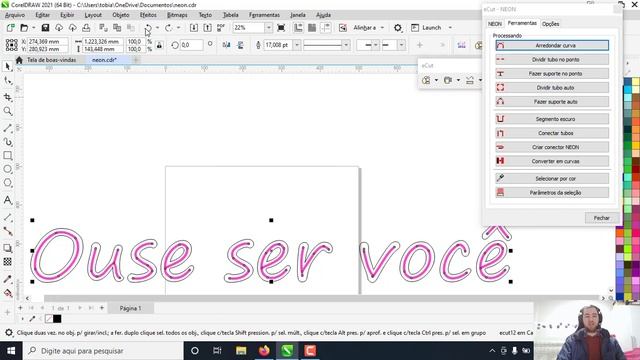Screen dimensions: 640x360
Task: Click the Import icon
Action: tap(194, 28)
